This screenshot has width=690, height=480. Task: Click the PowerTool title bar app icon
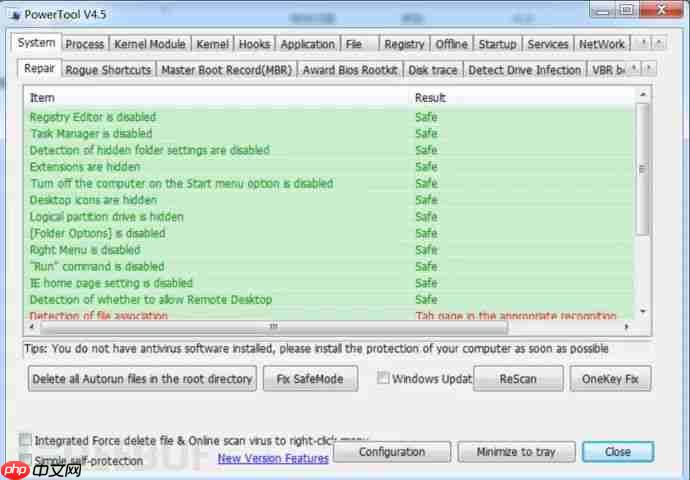click(16, 15)
